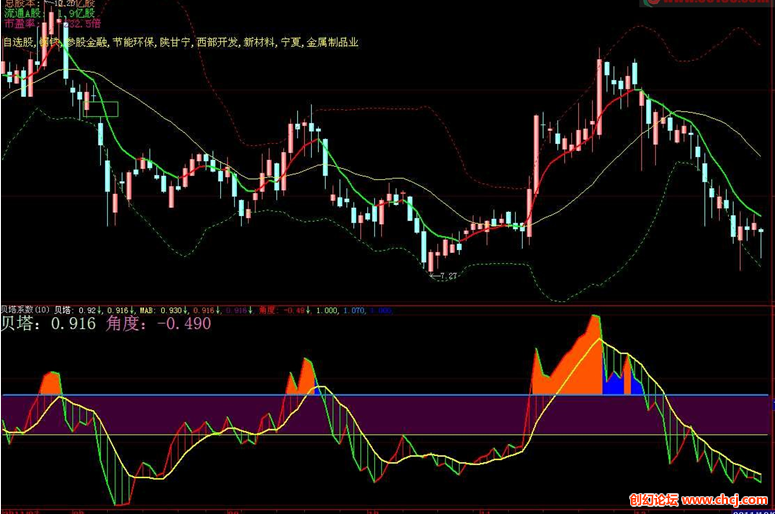Click the 金属制品业 industry tag
The width and height of the screenshot is (775, 514).
point(332,43)
